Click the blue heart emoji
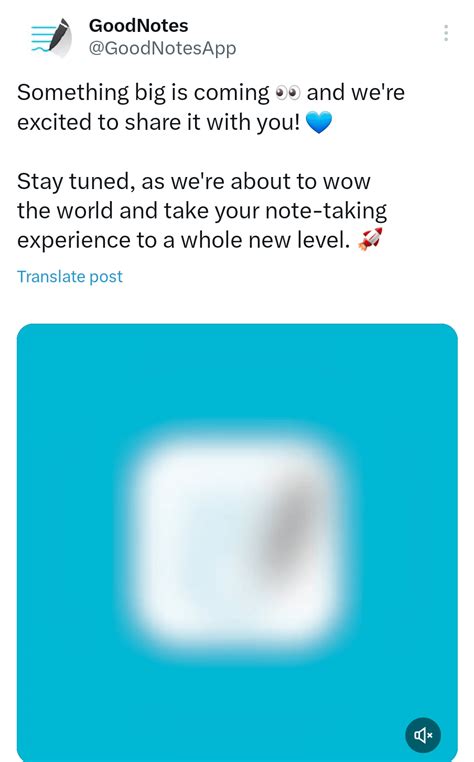Image resolution: width=474 pixels, height=762 pixels. pyautogui.click(x=318, y=122)
